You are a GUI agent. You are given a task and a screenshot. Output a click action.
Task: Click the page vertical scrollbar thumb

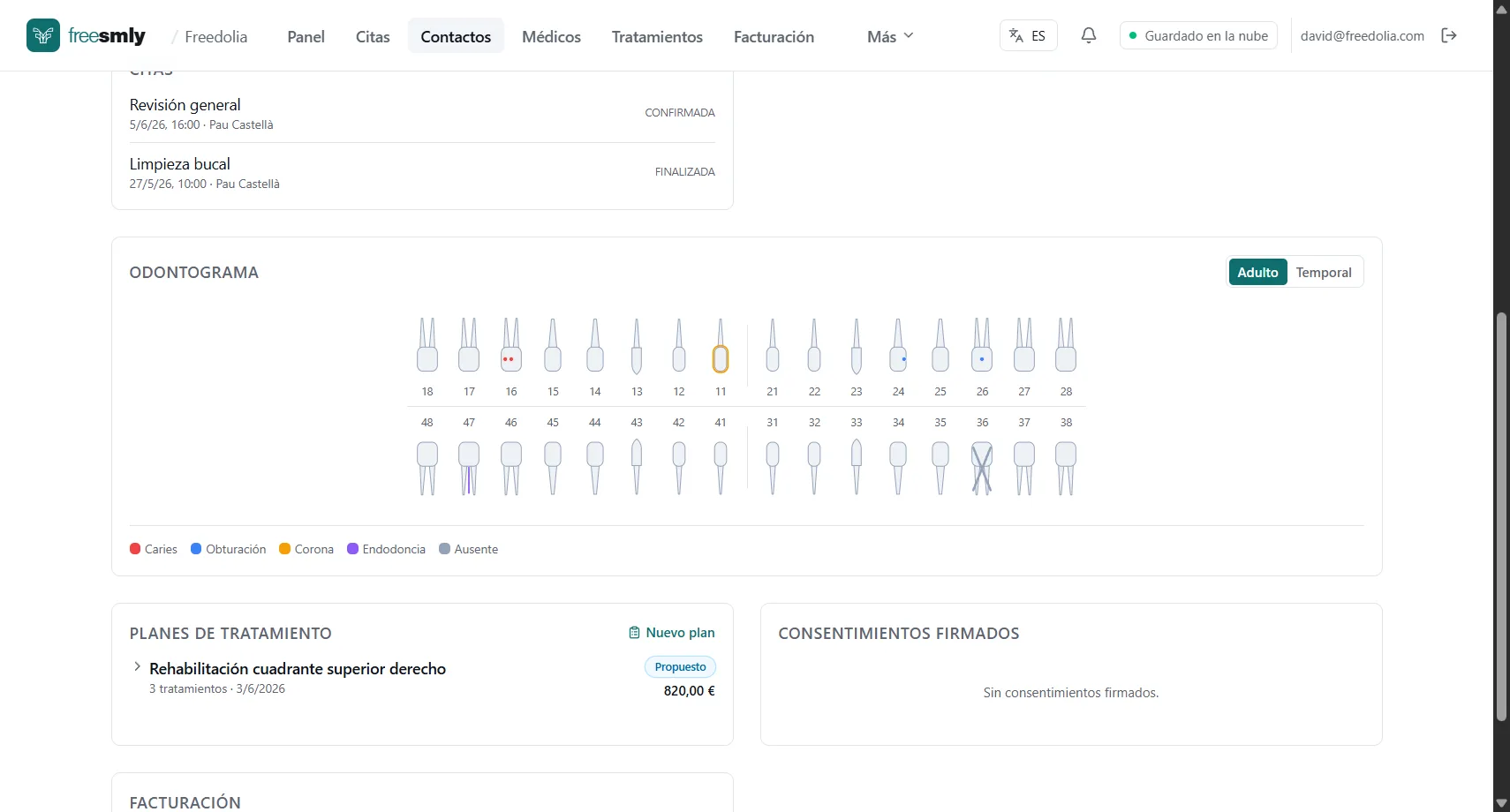click(x=1501, y=516)
